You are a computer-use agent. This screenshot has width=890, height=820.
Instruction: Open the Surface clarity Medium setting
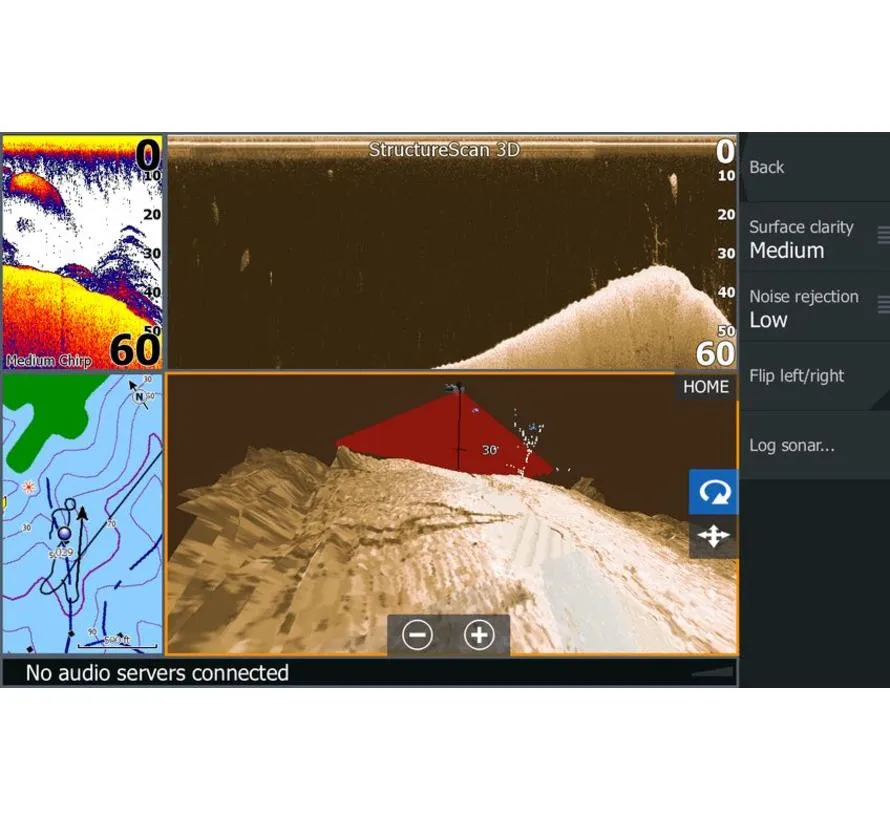815,239
